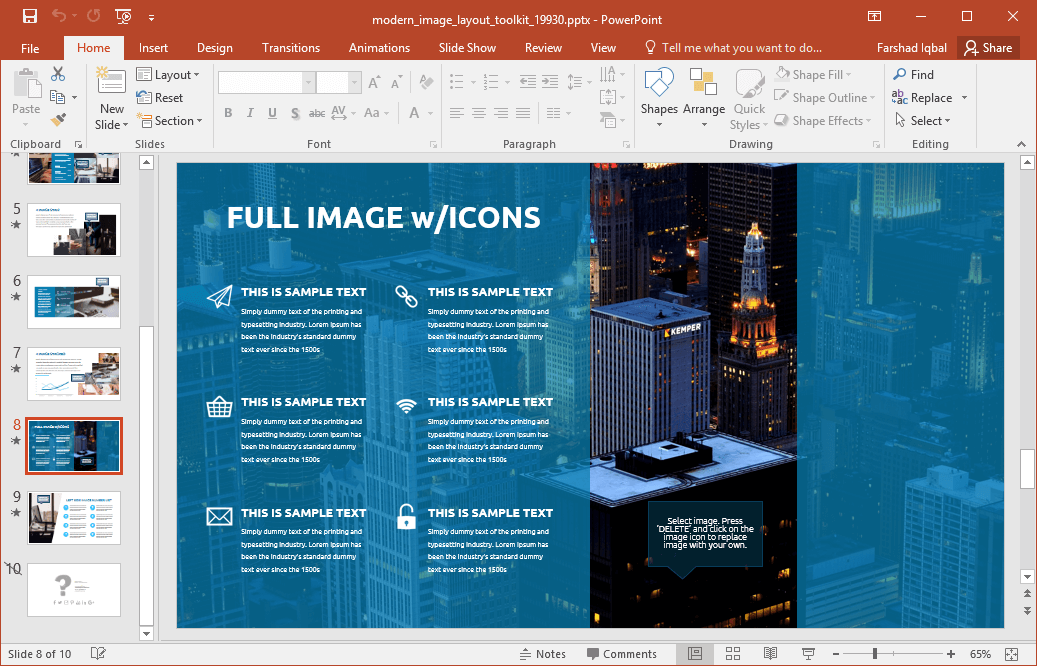Click the Underline icon
Viewport: 1037px width, 666px height.
[272, 114]
